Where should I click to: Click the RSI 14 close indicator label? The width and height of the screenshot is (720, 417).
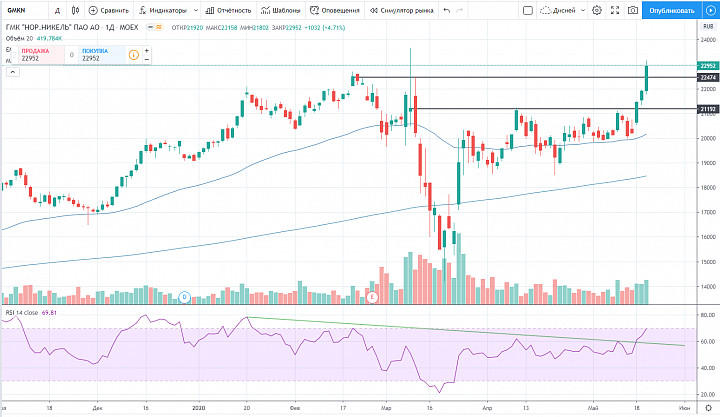tap(22, 313)
